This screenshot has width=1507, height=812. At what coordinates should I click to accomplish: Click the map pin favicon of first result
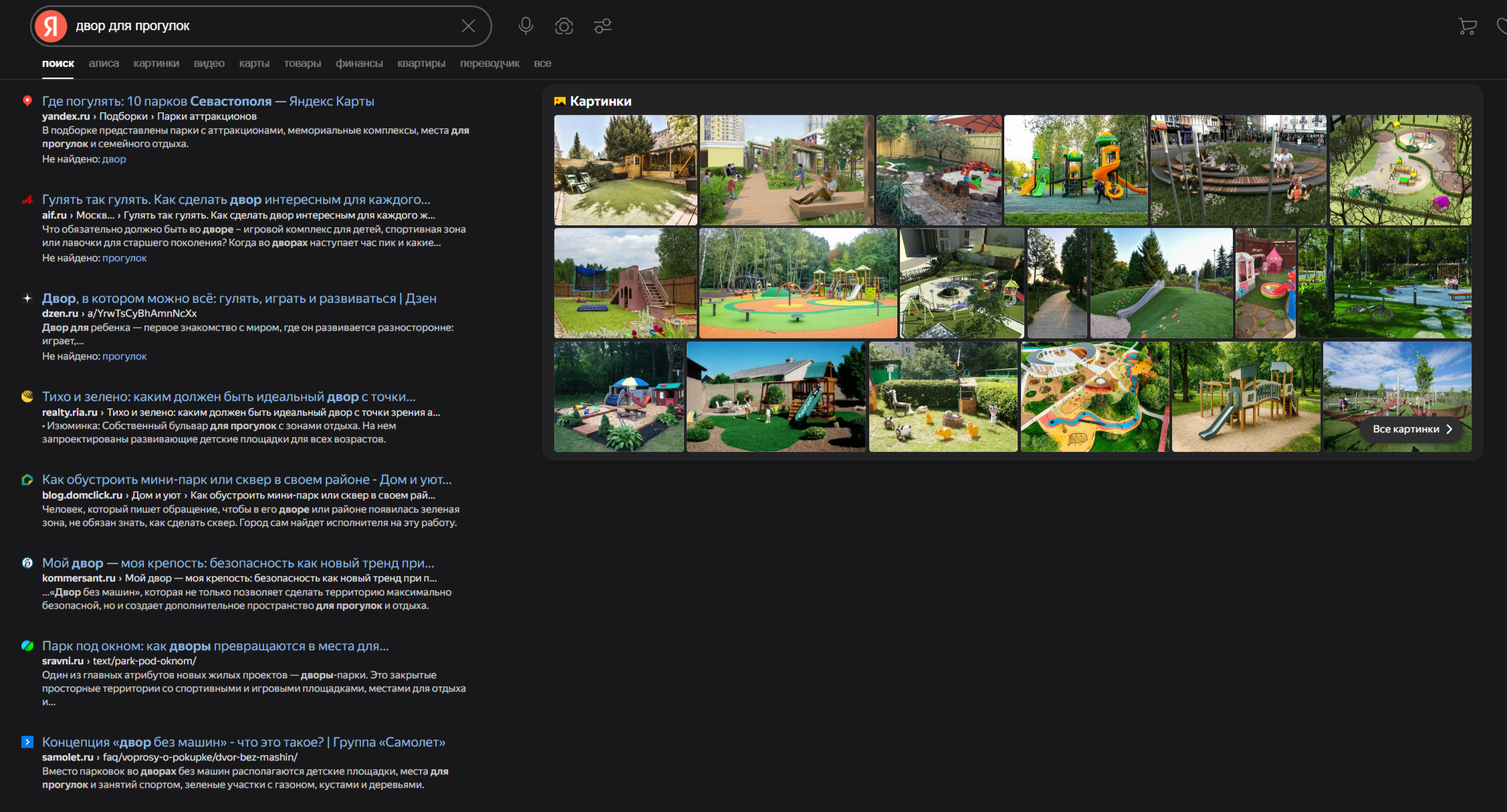pos(27,101)
